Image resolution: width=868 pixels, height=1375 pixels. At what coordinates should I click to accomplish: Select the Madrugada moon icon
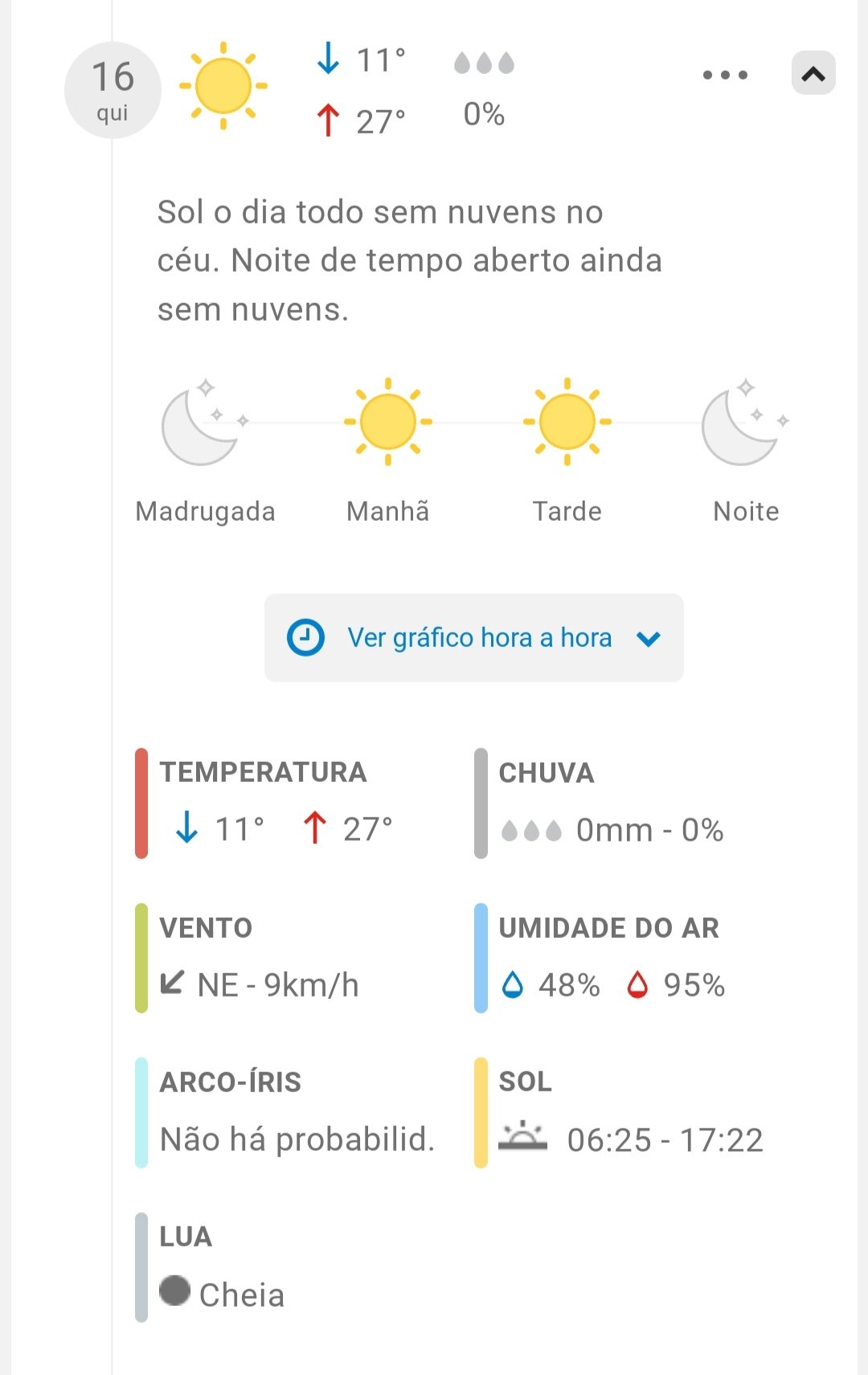(x=204, y=424)
